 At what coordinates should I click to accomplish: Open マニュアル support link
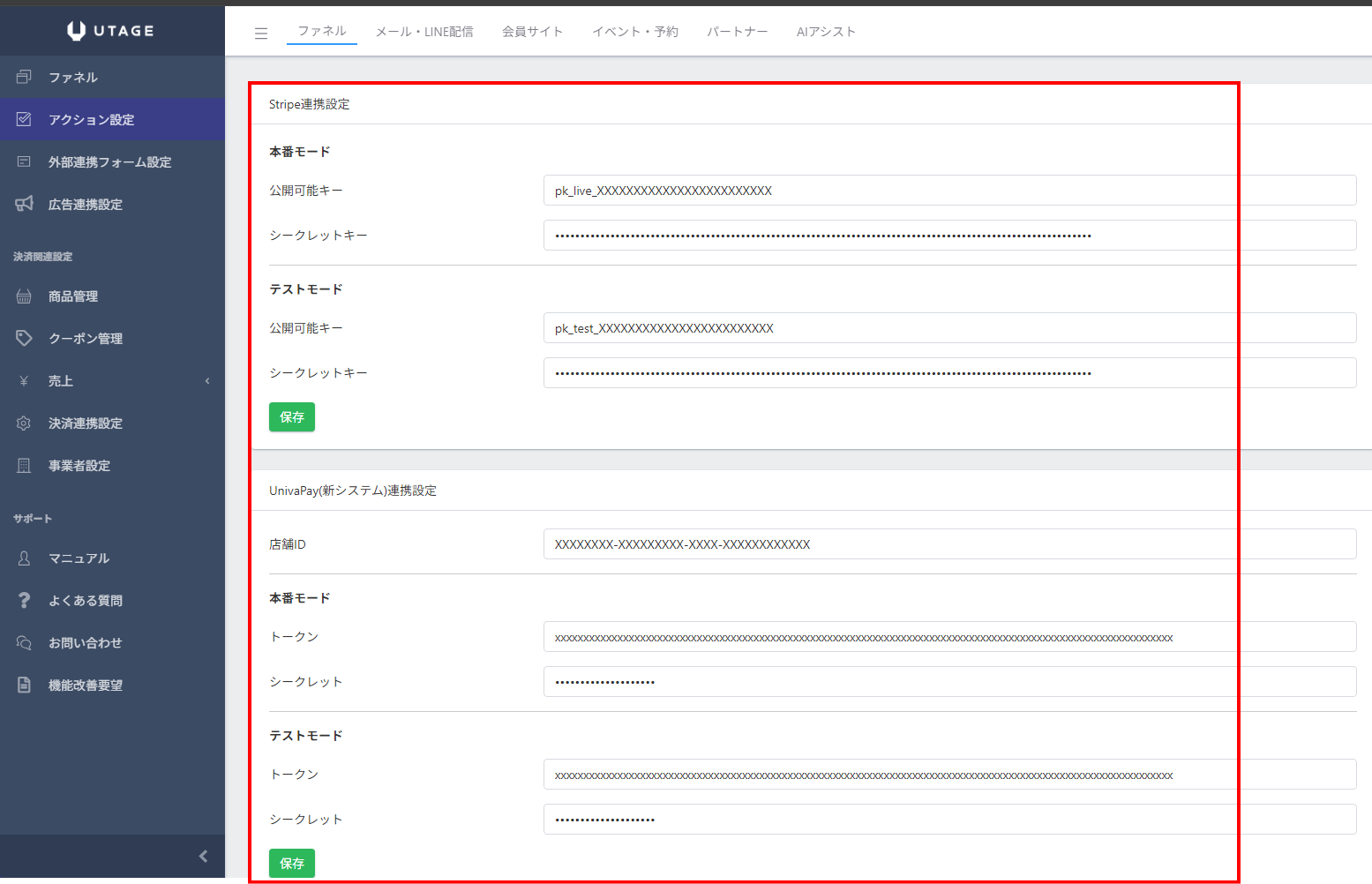coord(112,558)
